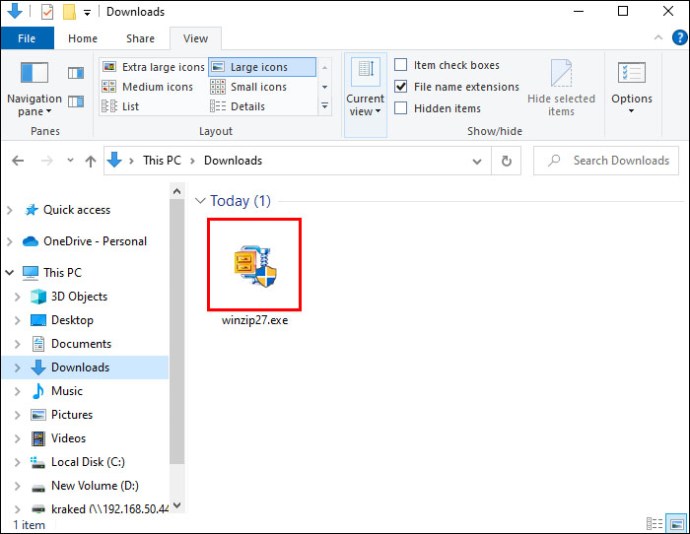690x534 pixels.
Task: Minimize the ribbon with chevron
Action: (x=658, y=38)
